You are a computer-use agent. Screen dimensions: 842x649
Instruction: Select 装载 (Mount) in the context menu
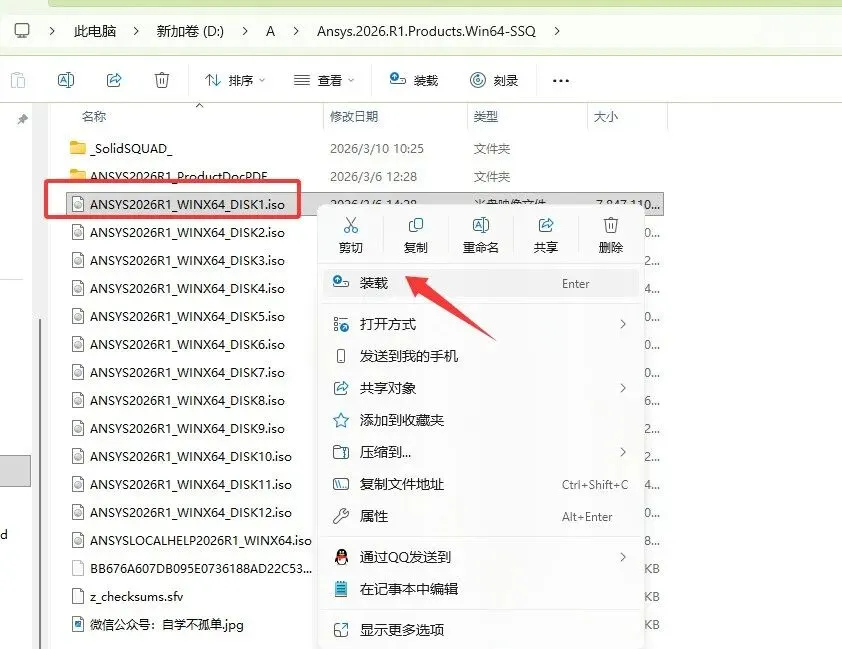click(x=481, y=283)
